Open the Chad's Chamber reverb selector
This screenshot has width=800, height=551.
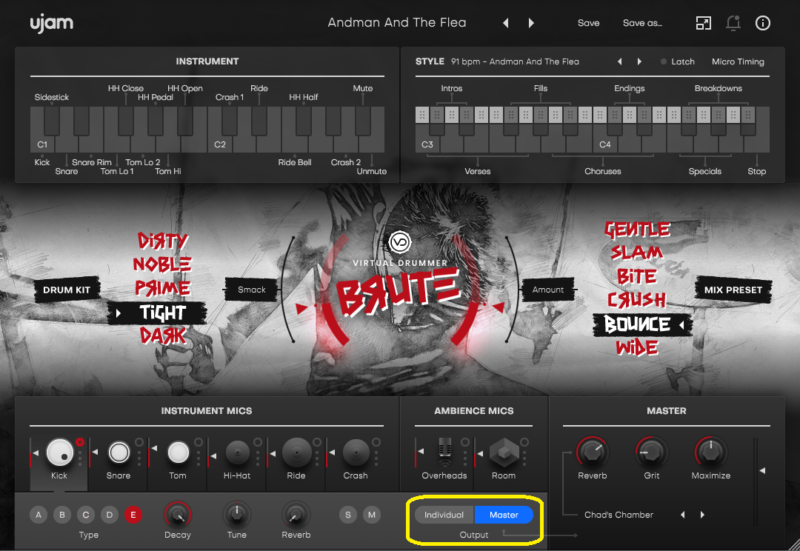click(x=618, y=515)
